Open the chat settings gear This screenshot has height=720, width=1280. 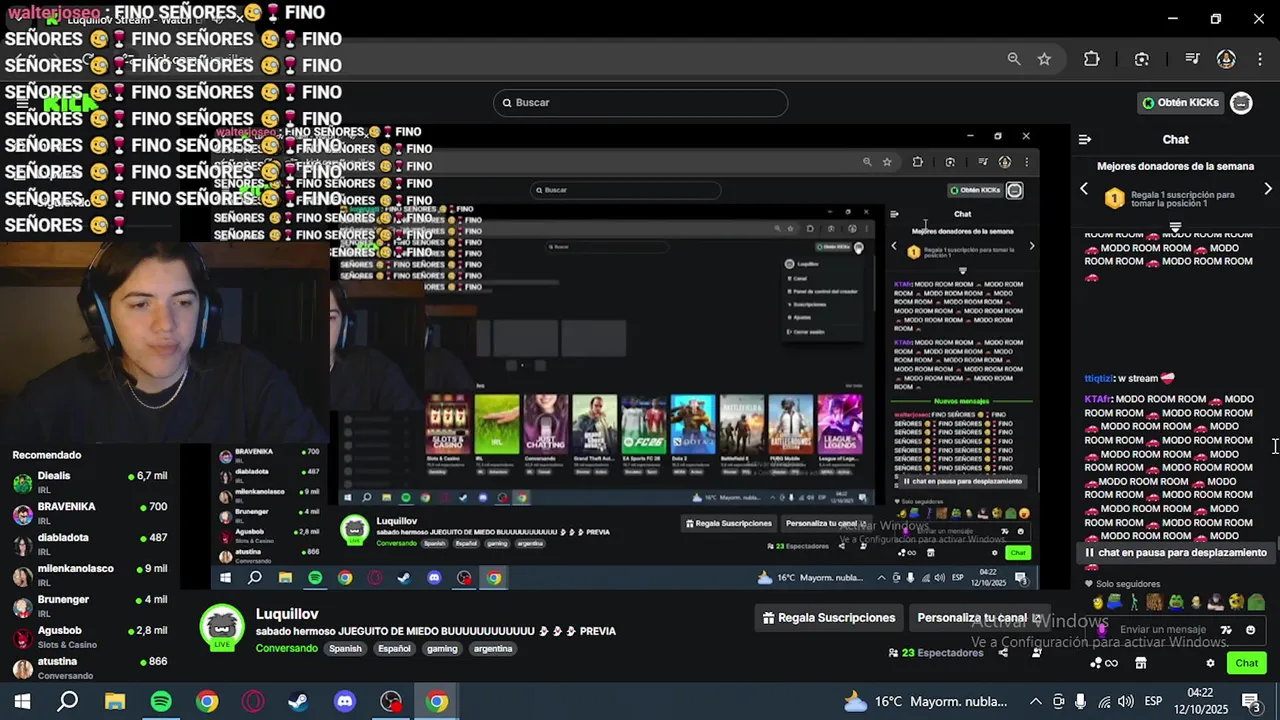coord(1210,663)
